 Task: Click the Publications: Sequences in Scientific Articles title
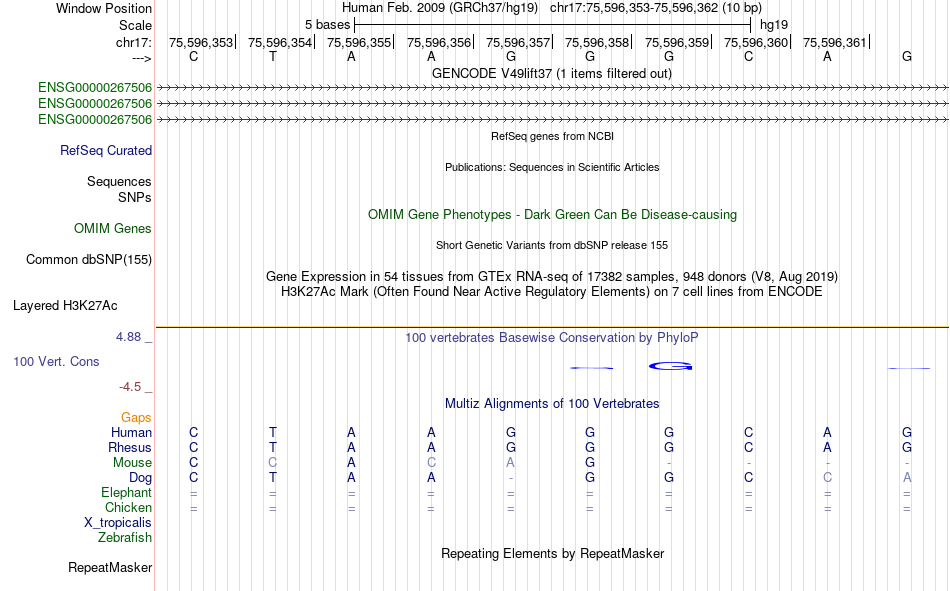552,167
